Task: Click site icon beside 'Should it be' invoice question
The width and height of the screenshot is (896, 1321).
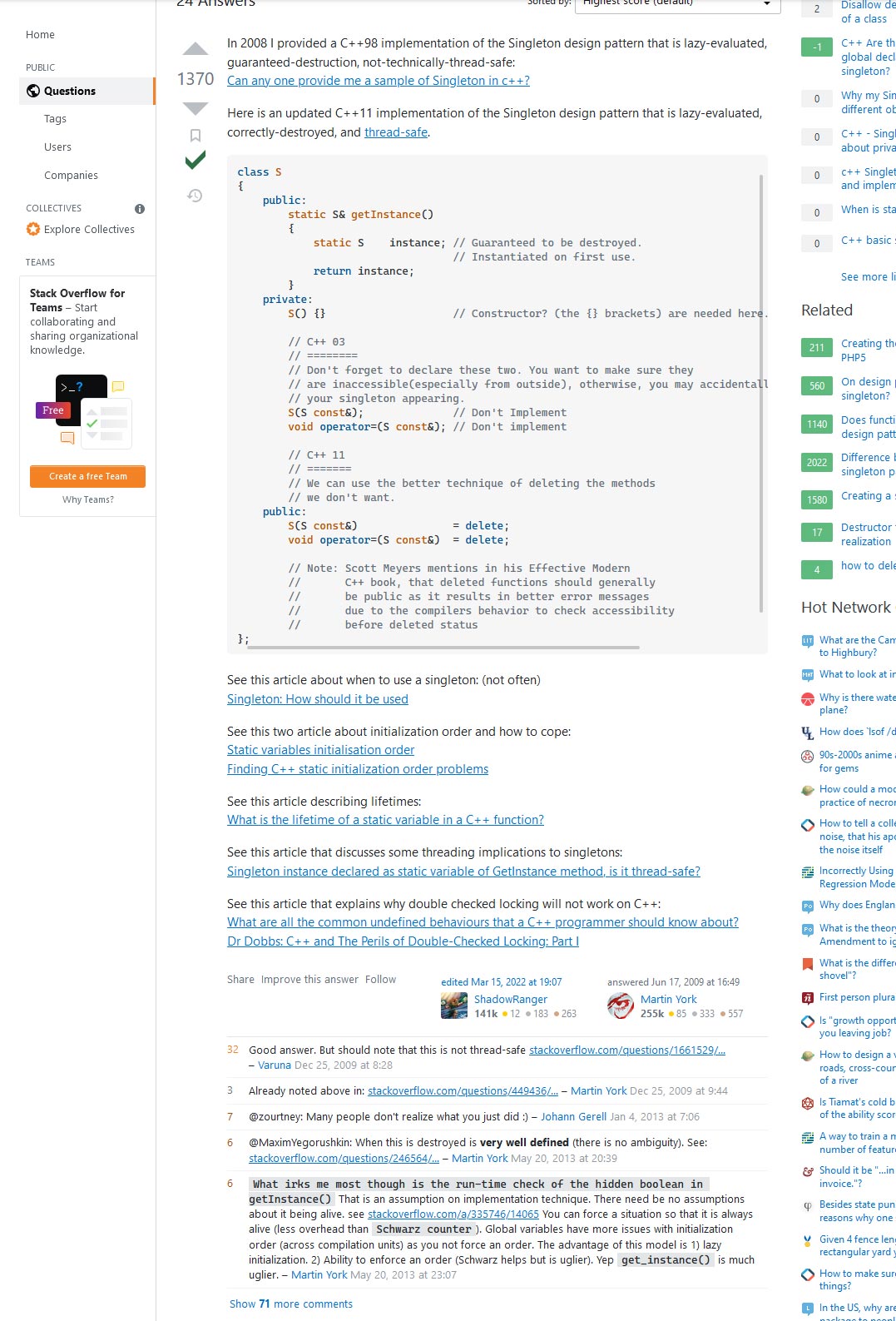Action: (807, 1171)
